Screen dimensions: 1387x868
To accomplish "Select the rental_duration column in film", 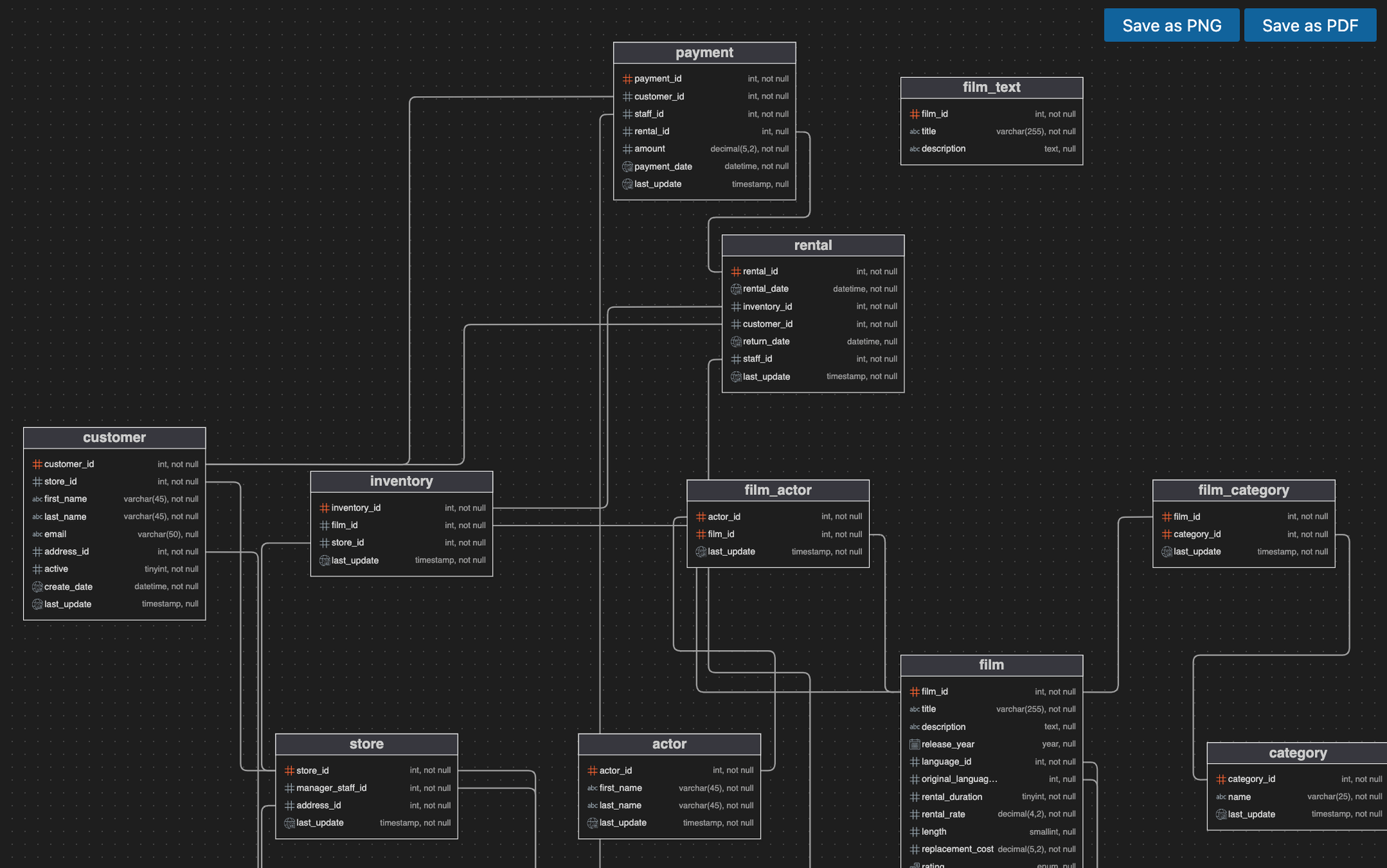I will click(x=991, y=797).
